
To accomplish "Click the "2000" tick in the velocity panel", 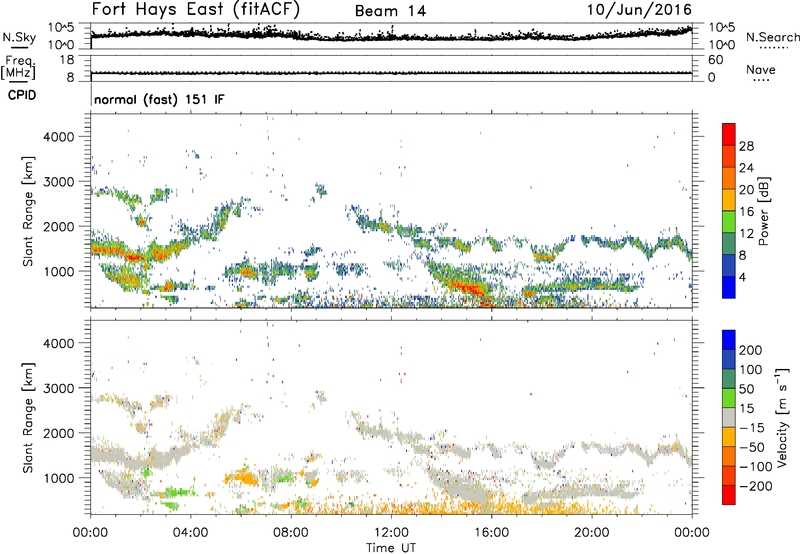I will point(58,433).
